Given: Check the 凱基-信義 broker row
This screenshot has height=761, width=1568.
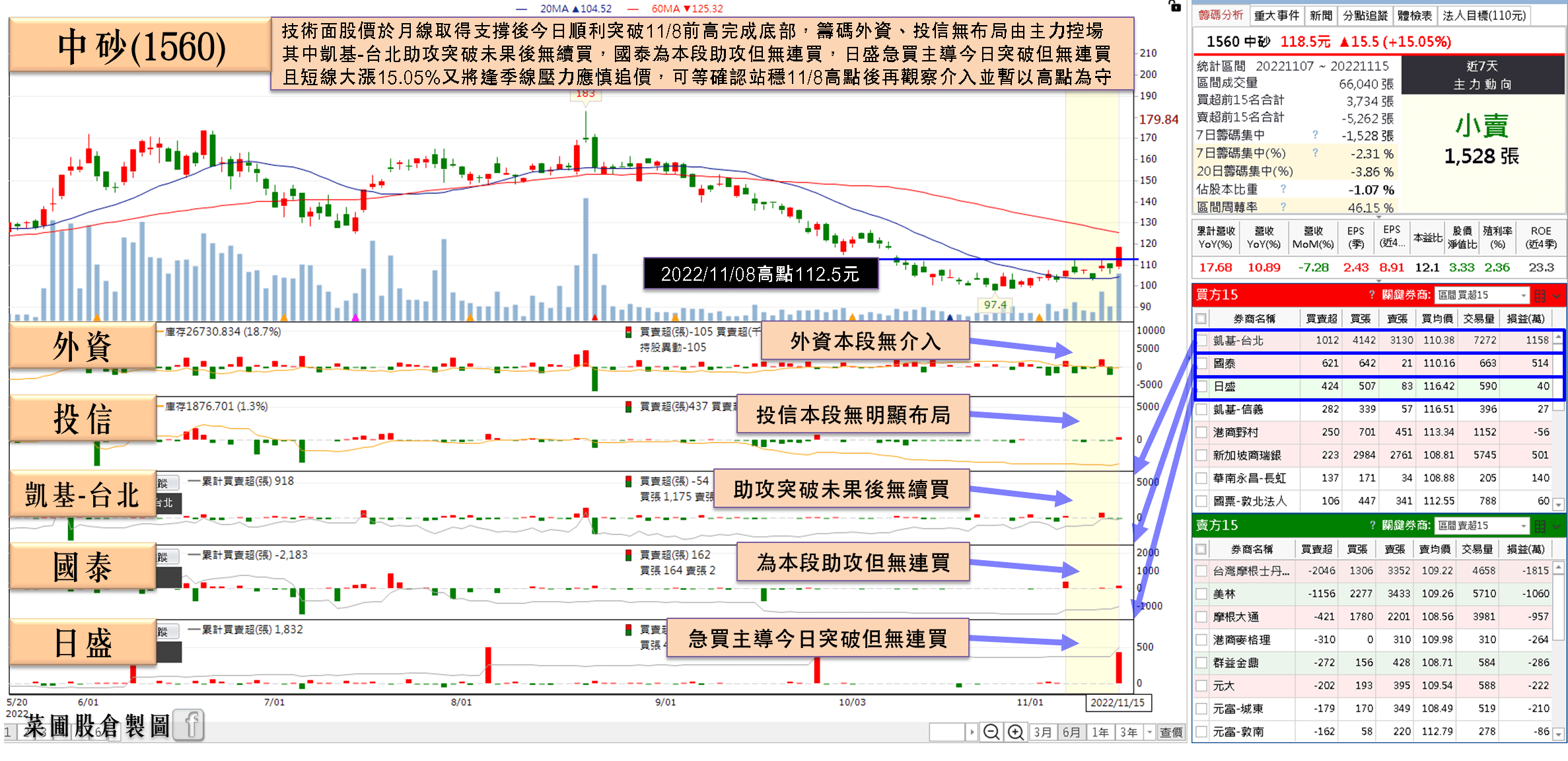Looking at the screenshot, I should (1201, 410).
